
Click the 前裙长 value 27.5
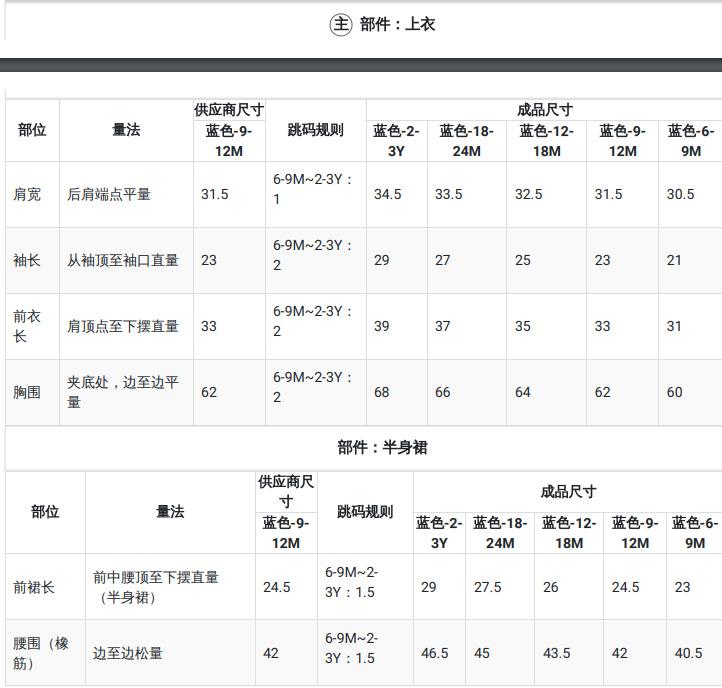pyautogui.click(x=488, y=587)
